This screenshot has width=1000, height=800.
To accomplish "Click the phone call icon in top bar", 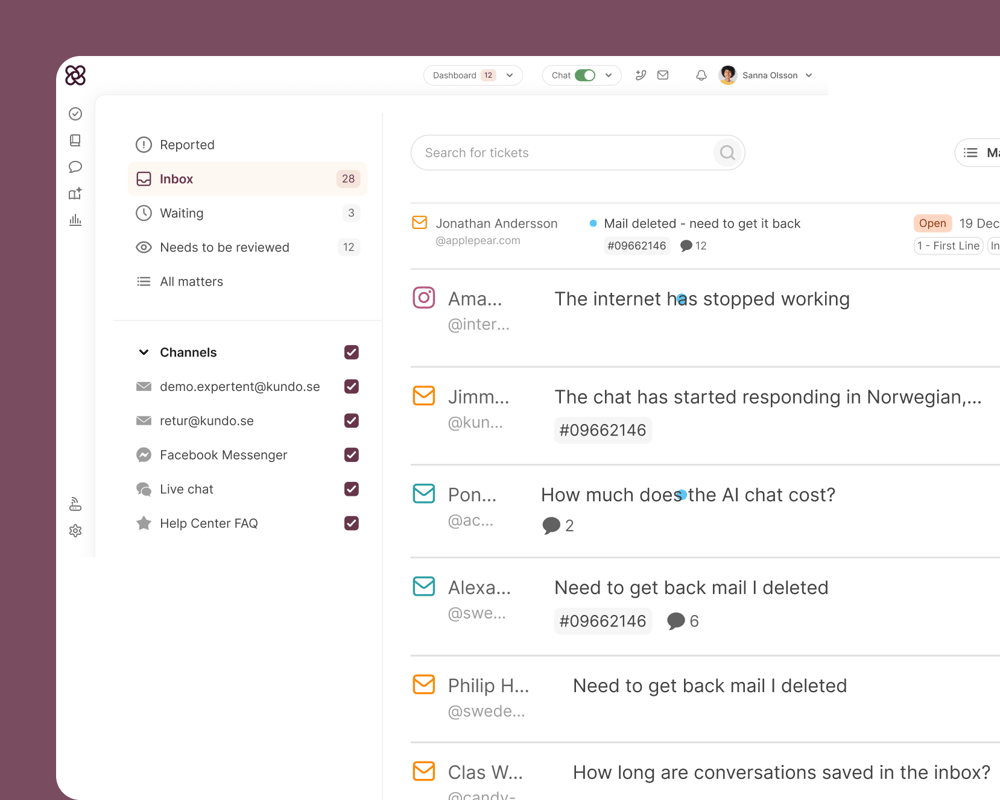I will 641,75.
